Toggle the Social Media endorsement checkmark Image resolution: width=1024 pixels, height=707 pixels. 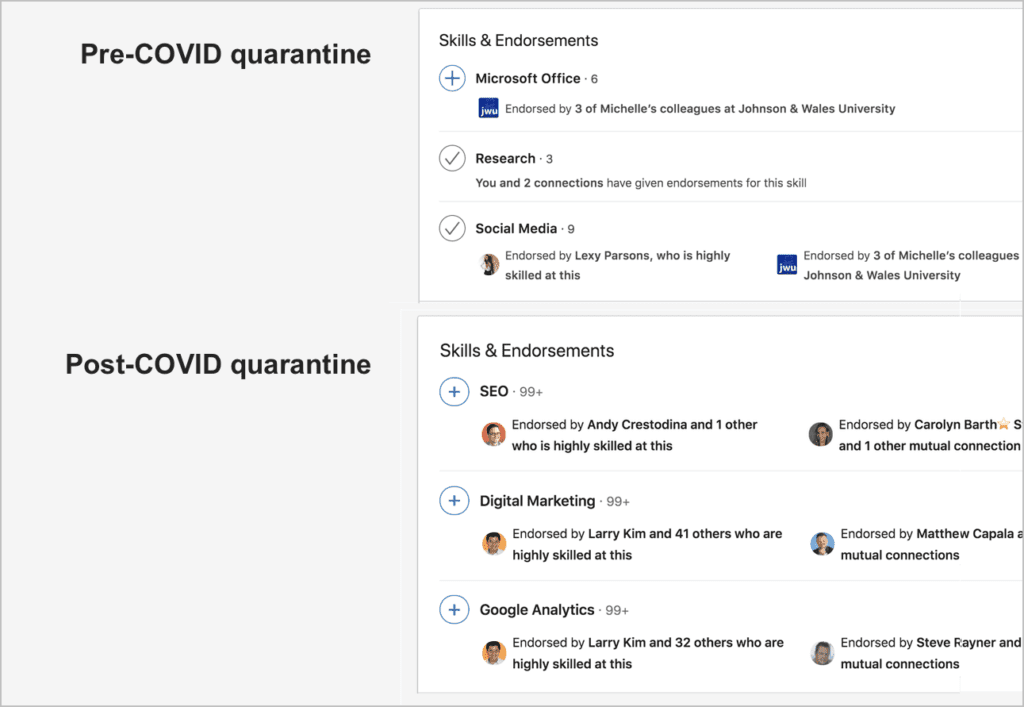coord(452,228)
